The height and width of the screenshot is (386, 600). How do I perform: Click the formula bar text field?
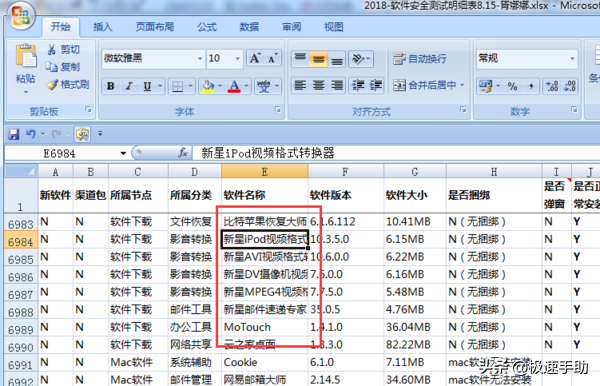pyautogui.click(x=396, y=153)
